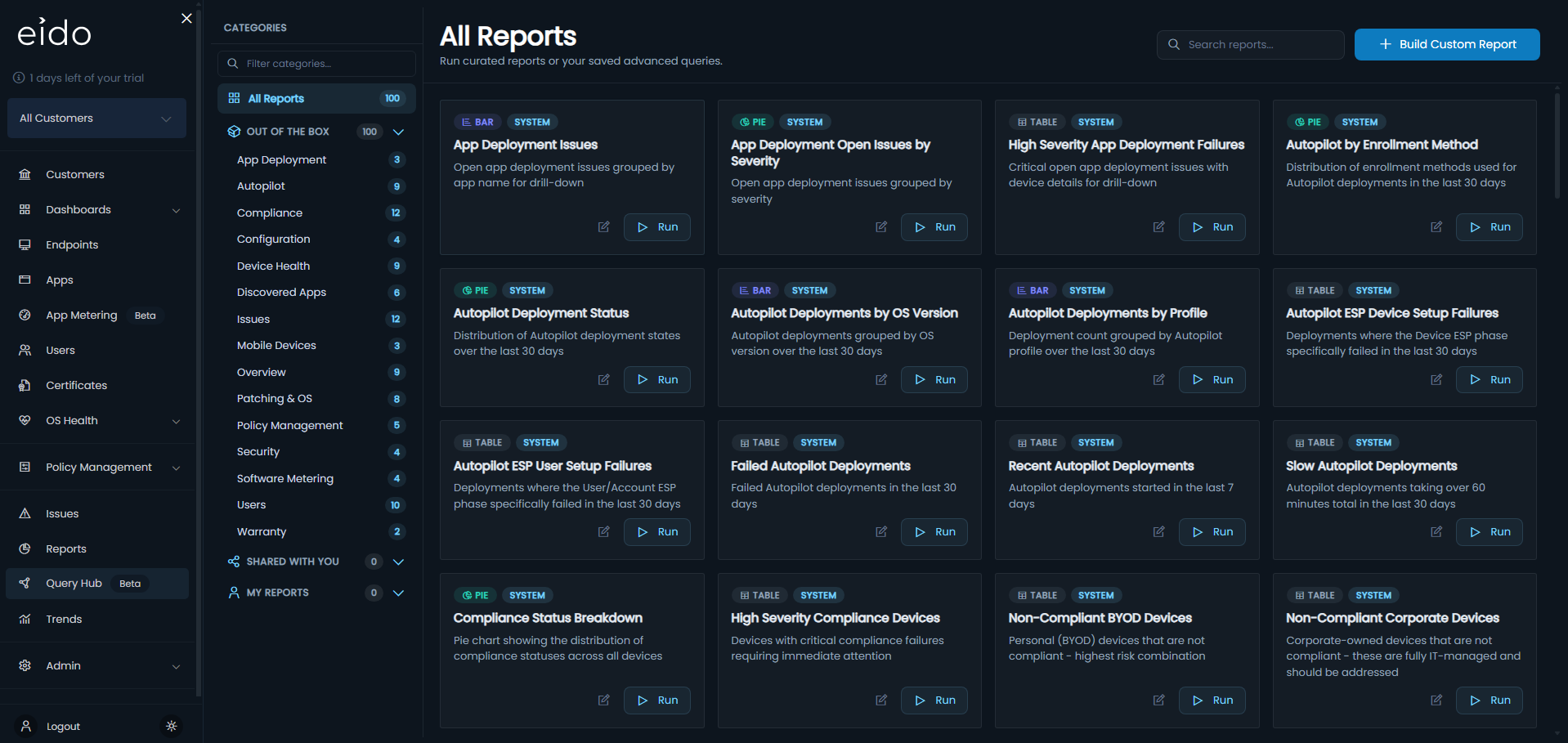Expand the My Reports section
Image resolution: width=1568 pixels, height=743 pixels.
coord(398,593)
